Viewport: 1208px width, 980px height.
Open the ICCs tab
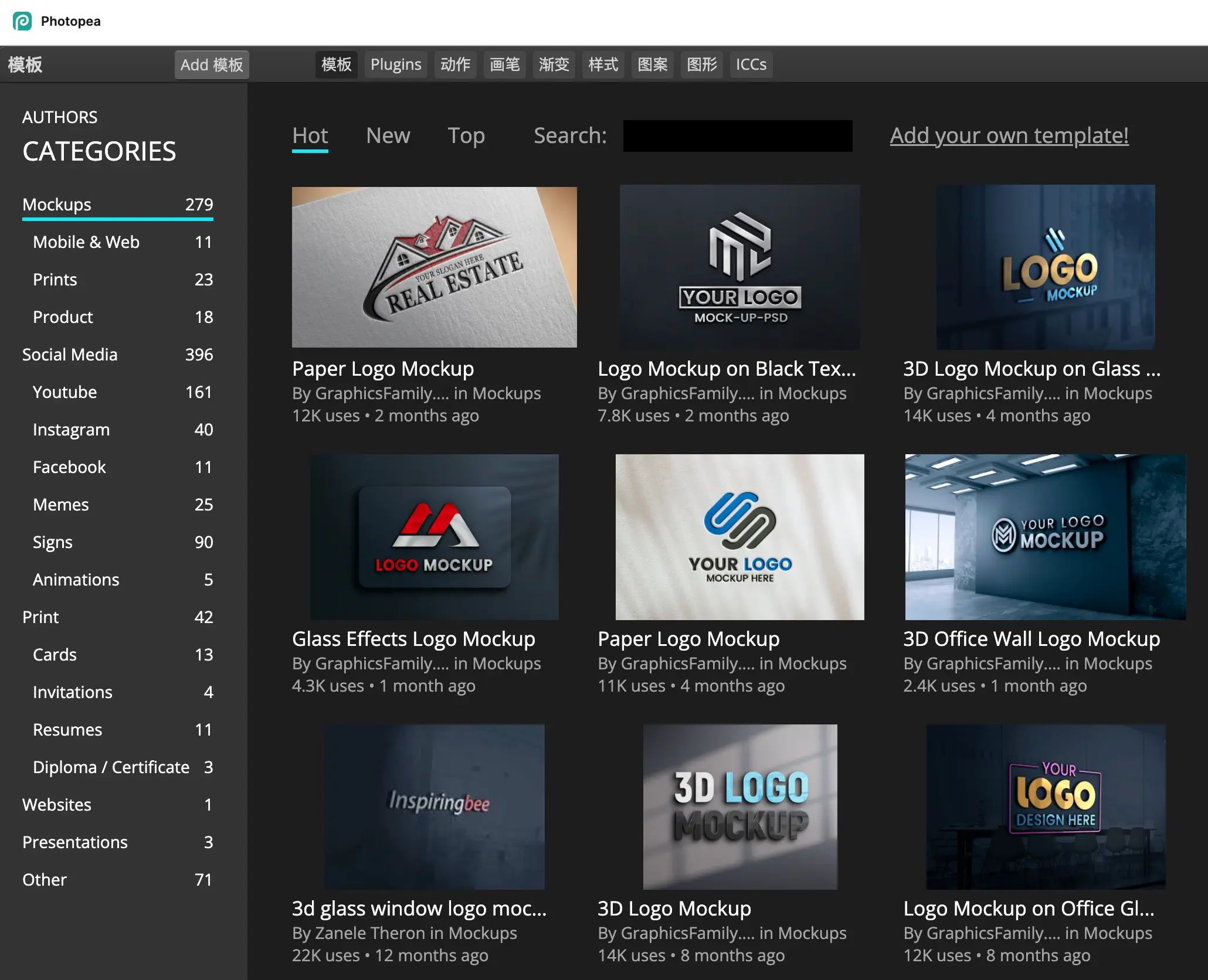(751, 64)
